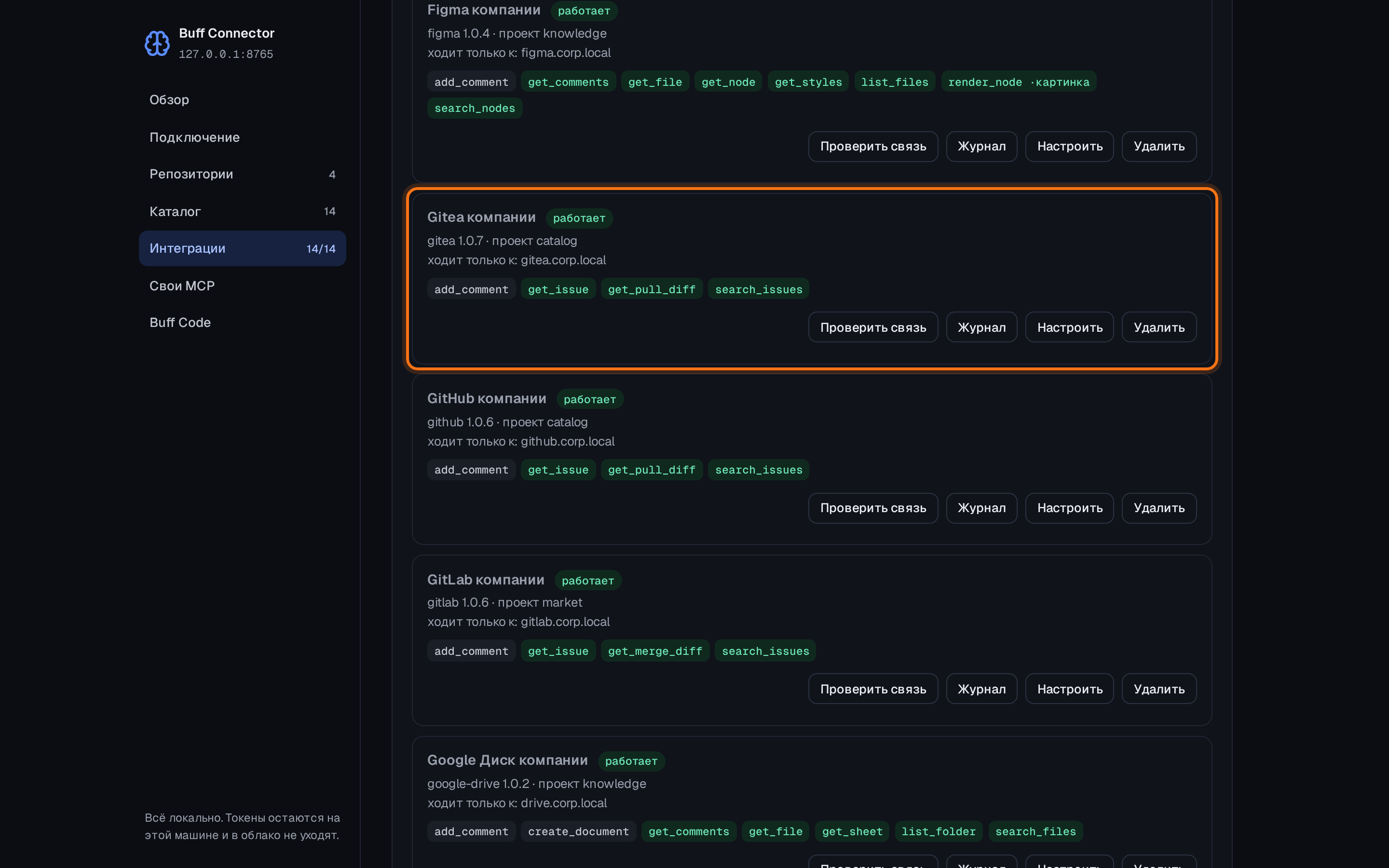Screen dimensions: 1389x868
Task: Click the Google Диск компании title
Action: (507, 760)
